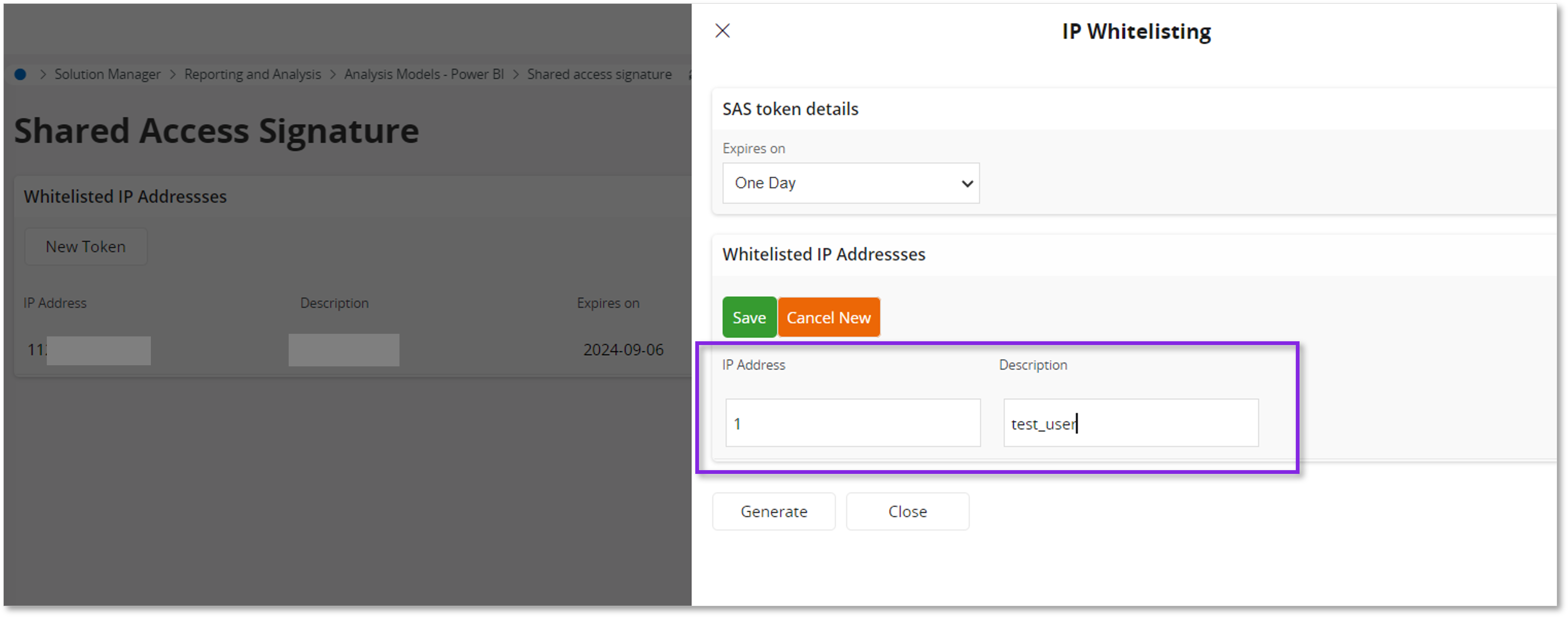The width and height of the screenshot is (1568, 617).
Task: Click the SAS token details heading
Action: pos(790,109)
